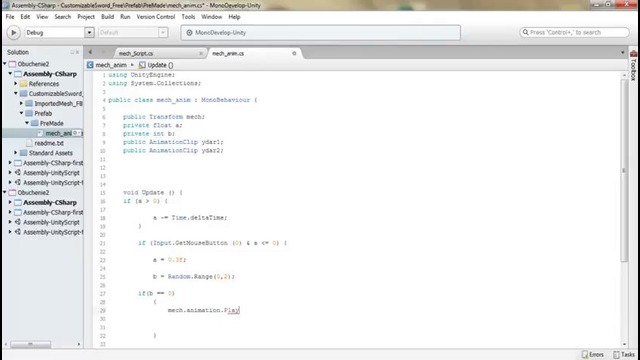Expand the last Assembly-UnityScript-f project

click(x=10, y=232)
